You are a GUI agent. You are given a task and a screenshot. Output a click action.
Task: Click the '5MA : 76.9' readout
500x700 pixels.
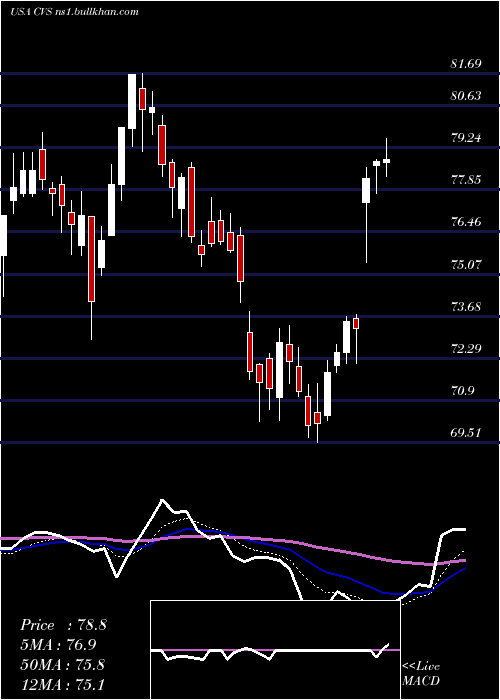pos(58,645)
